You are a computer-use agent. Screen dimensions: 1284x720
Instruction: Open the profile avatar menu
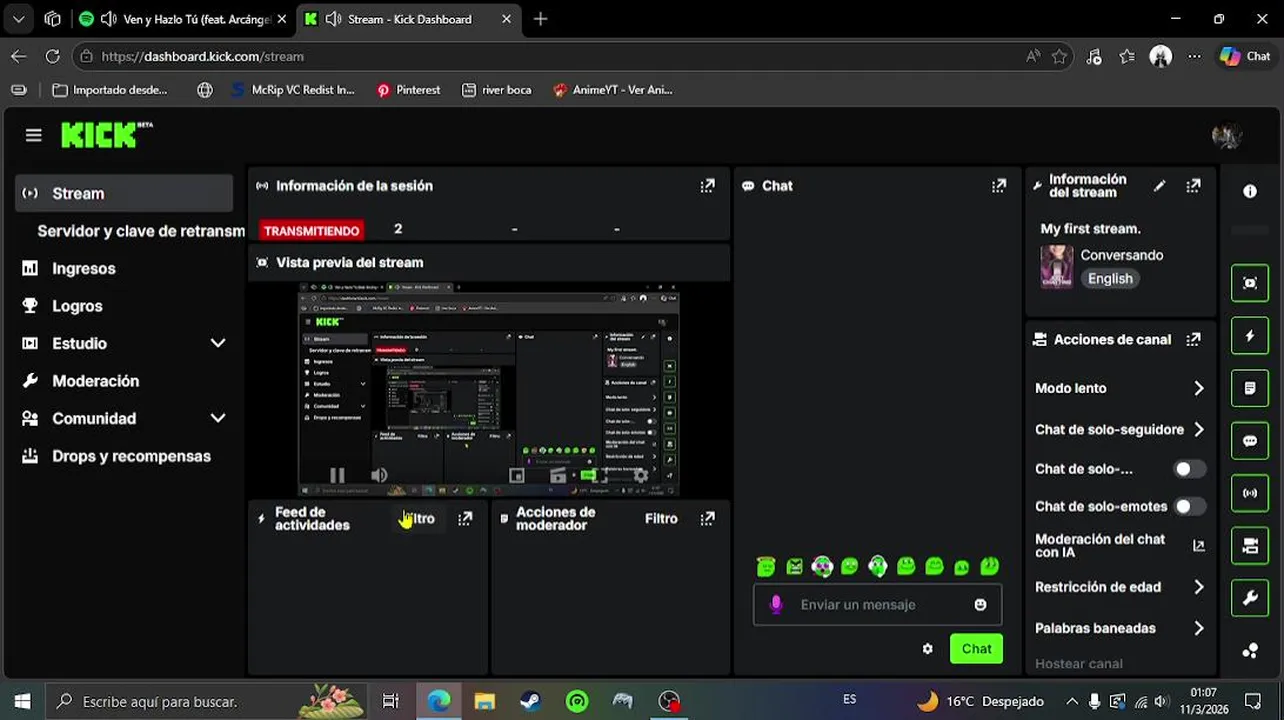(1227, 136)
